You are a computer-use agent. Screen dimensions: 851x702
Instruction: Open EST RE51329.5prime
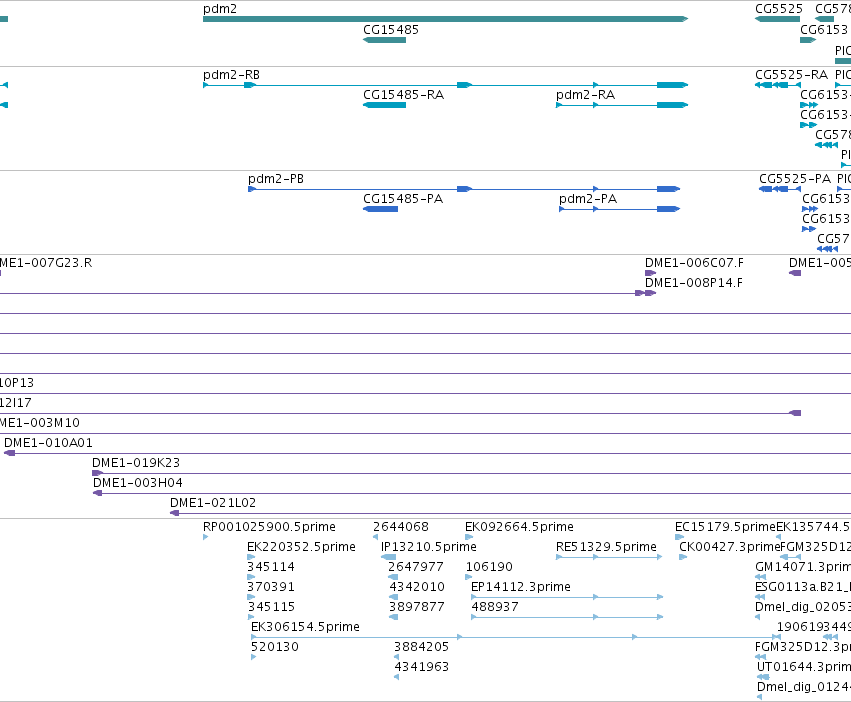[606, 547]
